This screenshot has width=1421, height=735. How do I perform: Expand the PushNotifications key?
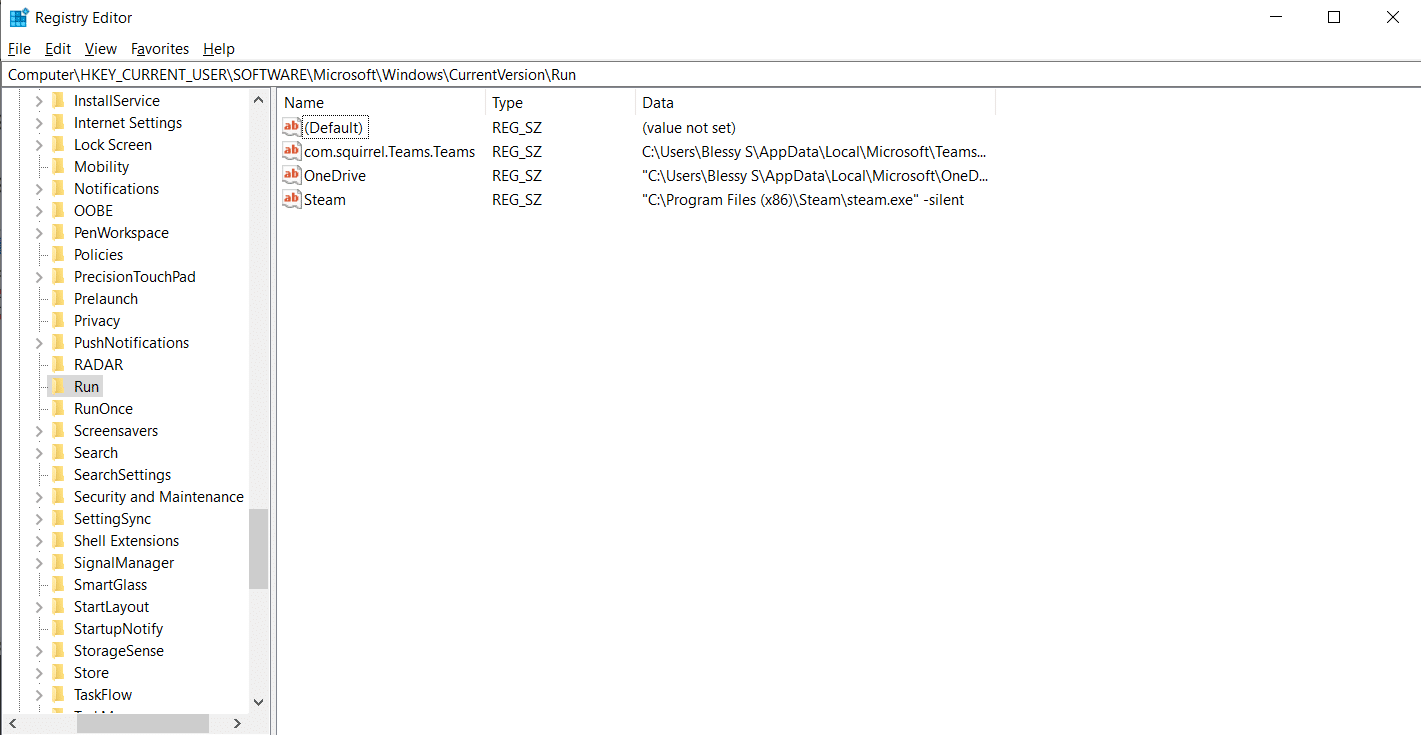click(39, 343)
